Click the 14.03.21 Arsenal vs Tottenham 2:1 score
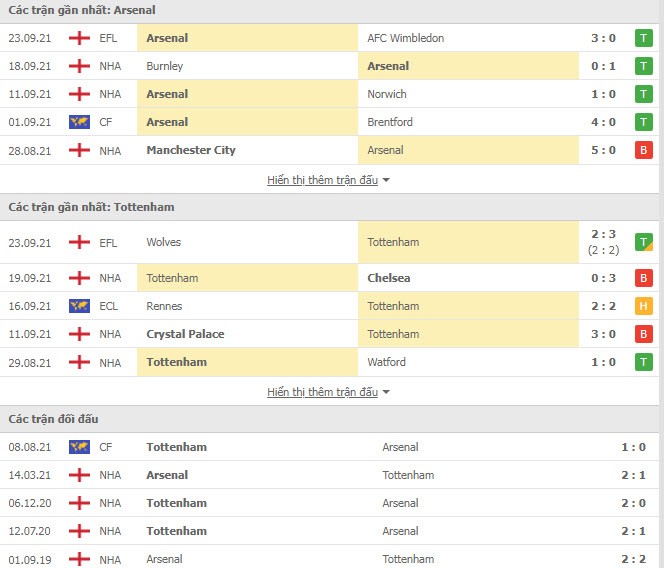 [634, 475]
